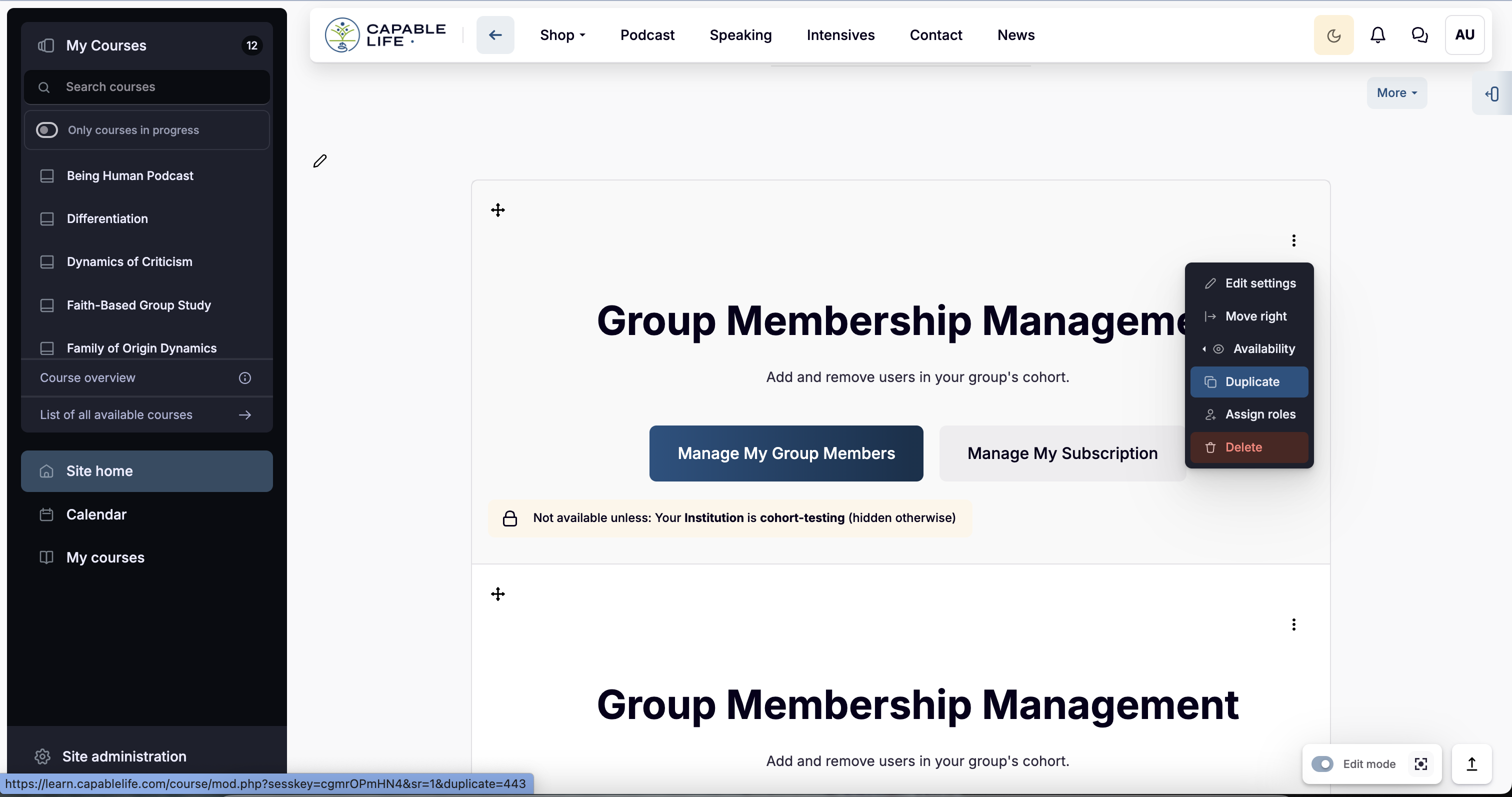The image size is (1512, 797).
Task: Choose Delete in the context menu
Action: 1242,447
